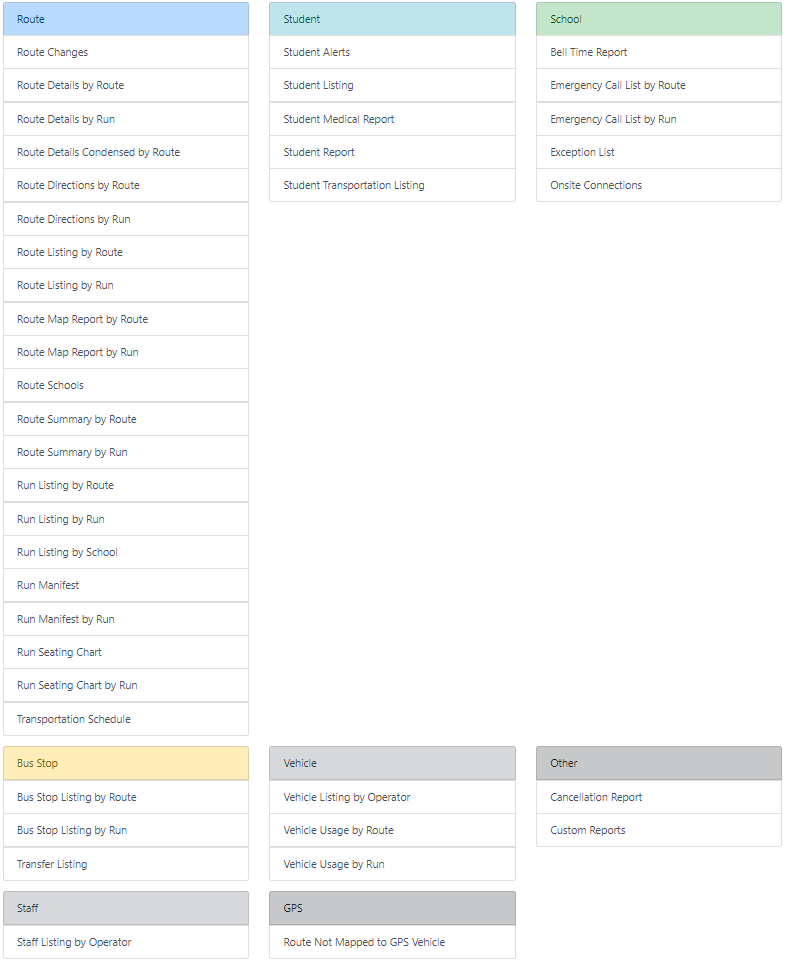The width and height of the screenshot is (786, 962).
Task: Open the Bell Time Report
Action: coord(588,52)
